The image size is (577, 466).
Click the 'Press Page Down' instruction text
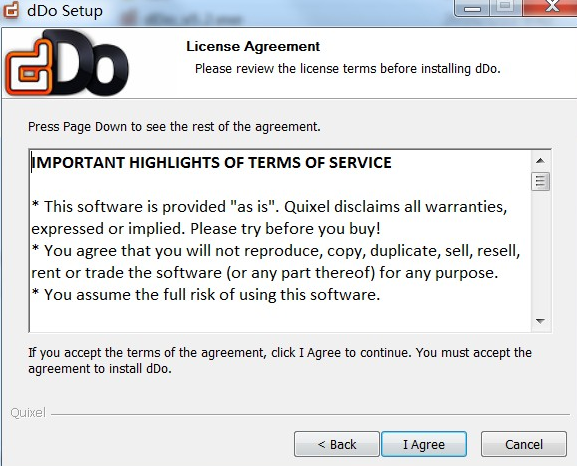[174, 127]
